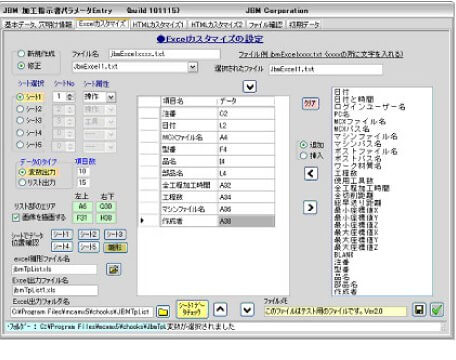This screenshot has width=456, height=360.
Task: Select 日付と時間 in right list
Action: [x=354, y=99]
